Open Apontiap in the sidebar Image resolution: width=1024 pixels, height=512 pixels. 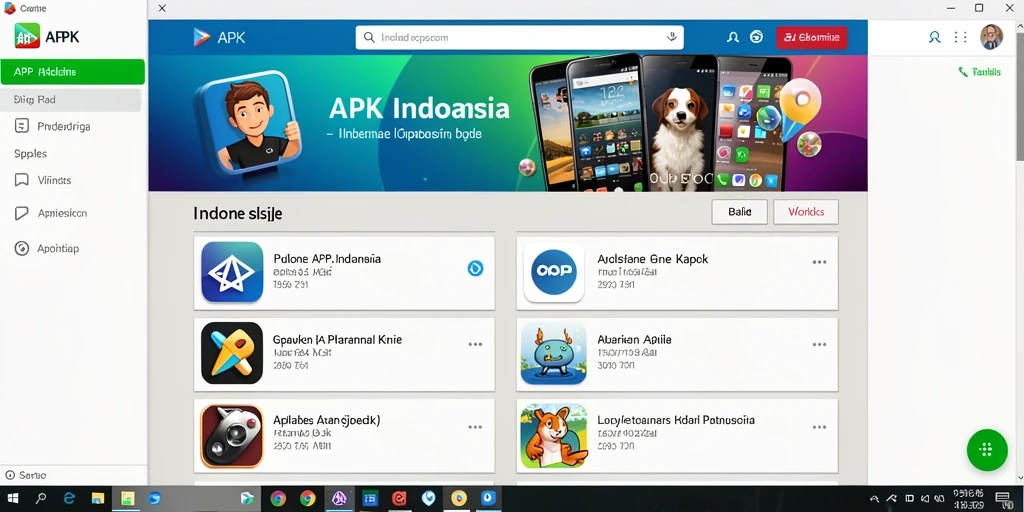click(x=58, y=248)
